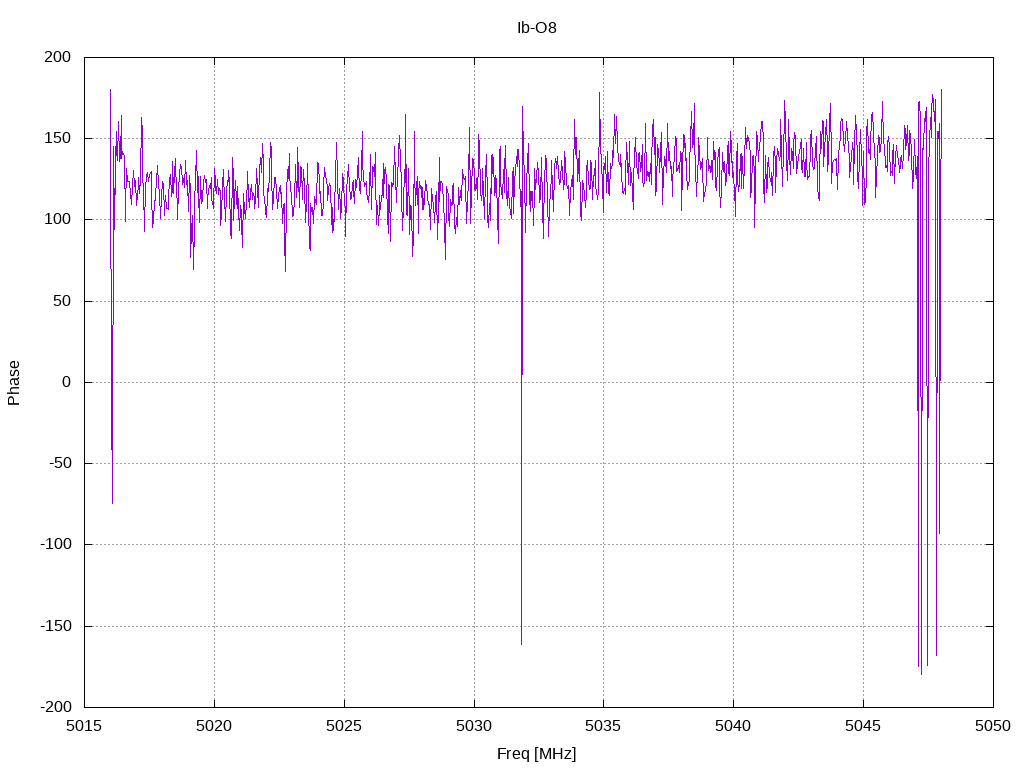Click the x-axis tick label 5050
This screenshot has height=768, width=1024.
(x=993, y=726)
